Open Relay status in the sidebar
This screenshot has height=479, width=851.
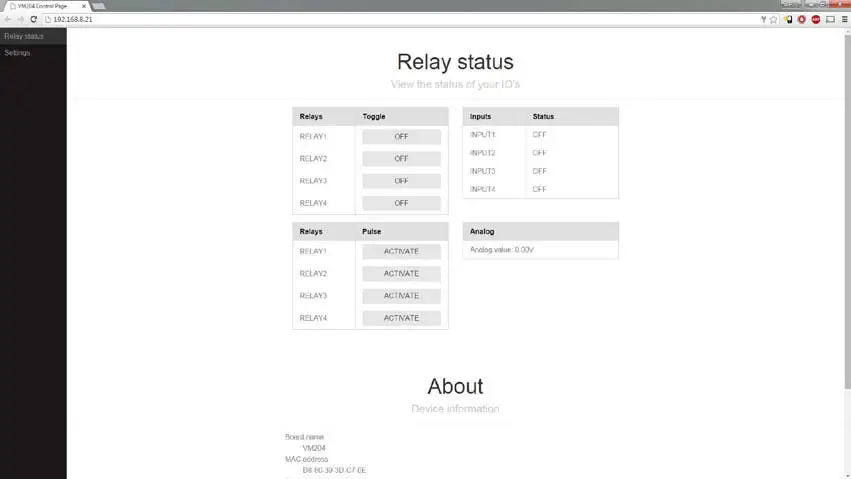(33, 36)
